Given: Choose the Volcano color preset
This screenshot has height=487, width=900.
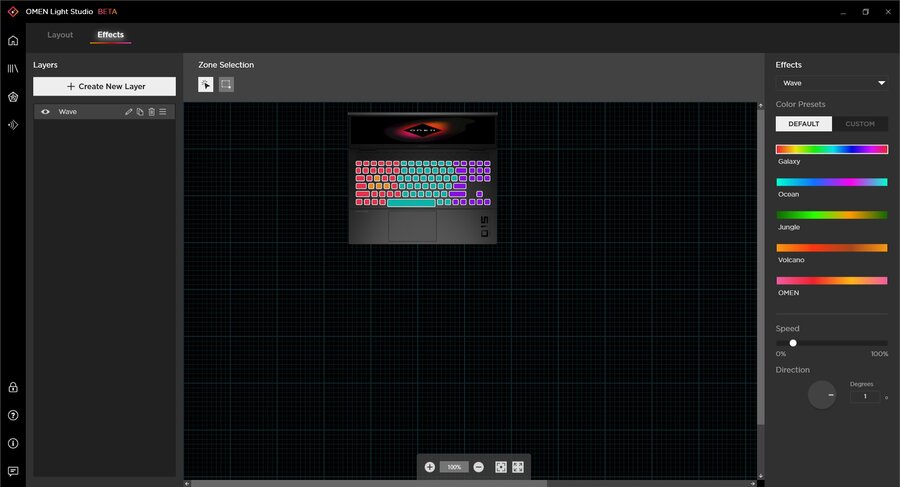Looking at the screenshot, I should tap(832, 248).
